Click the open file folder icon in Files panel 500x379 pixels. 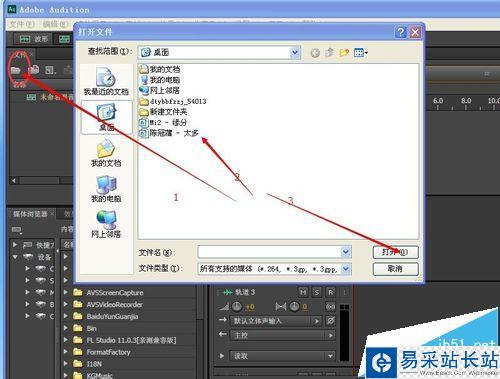(16, 70)
